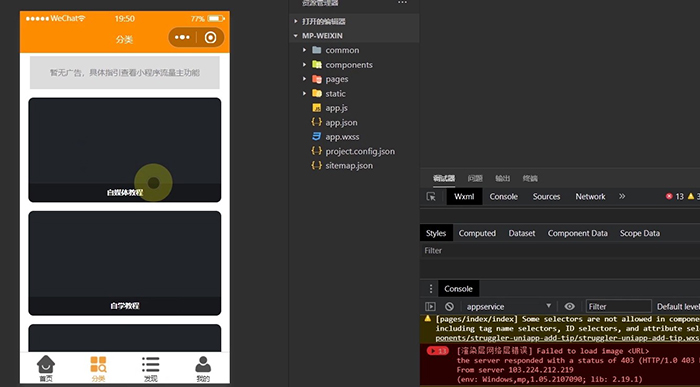Select the Component Data tab
700x387 pixels.
click(x=578, y=233)
